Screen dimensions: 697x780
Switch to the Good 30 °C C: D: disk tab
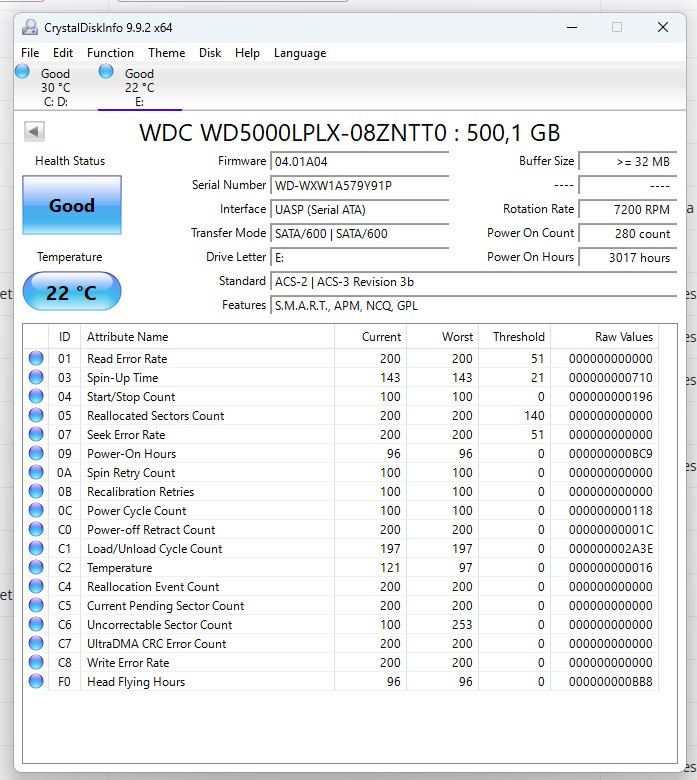[55, 87]
